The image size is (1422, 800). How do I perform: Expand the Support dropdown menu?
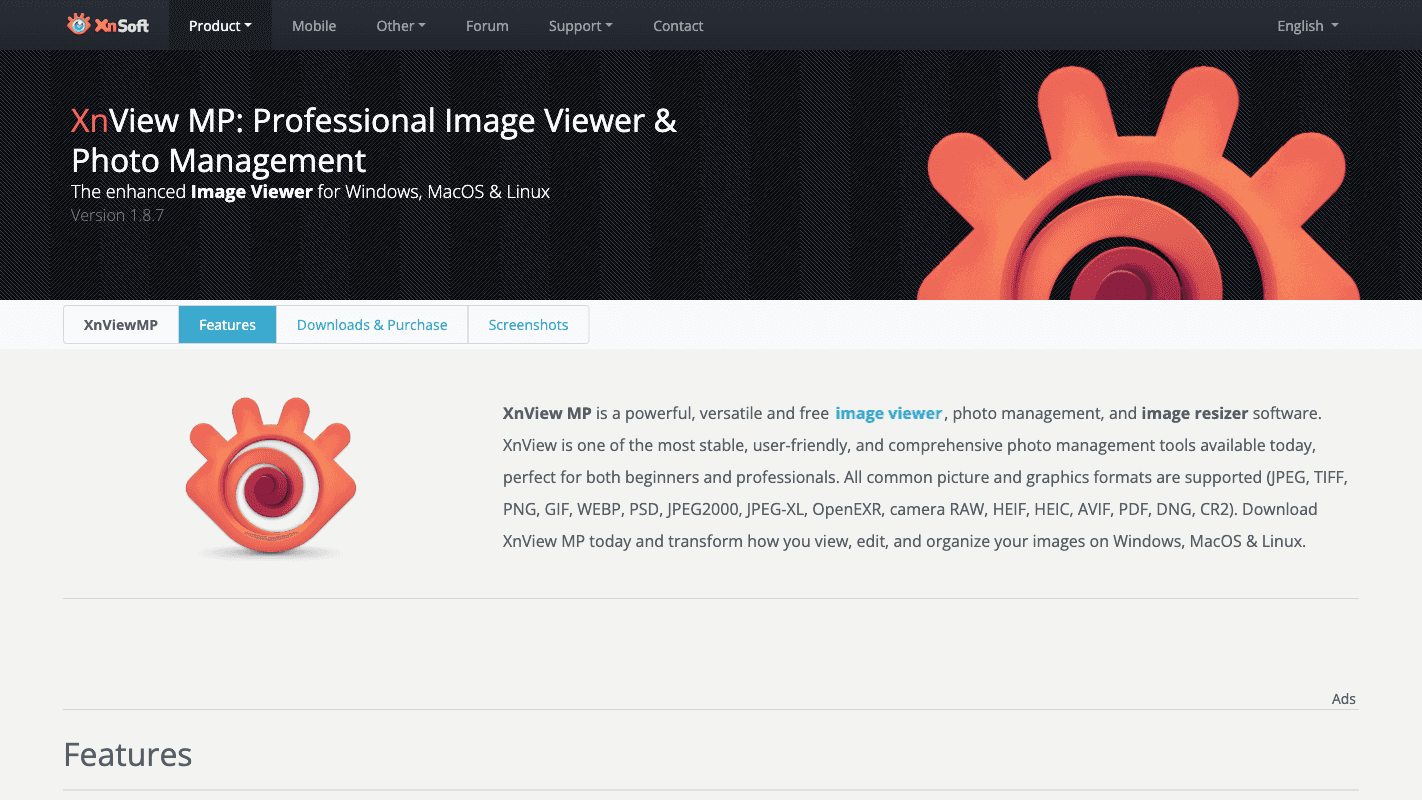pyautogui.click(x=581, y=26)
